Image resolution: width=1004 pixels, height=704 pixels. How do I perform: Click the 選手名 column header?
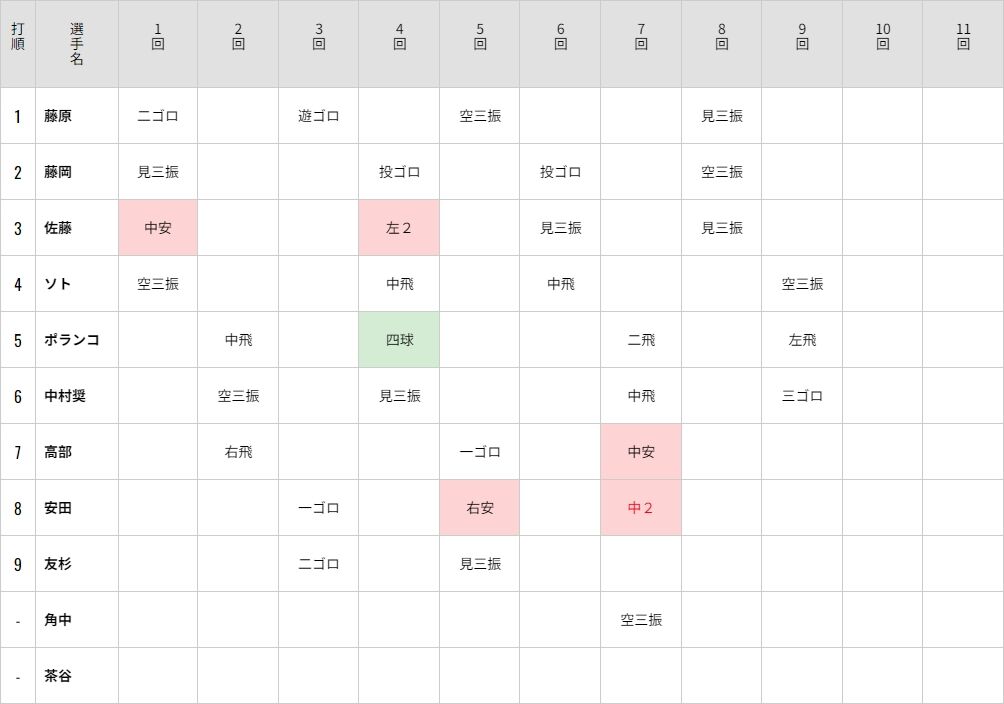point(77,44)
